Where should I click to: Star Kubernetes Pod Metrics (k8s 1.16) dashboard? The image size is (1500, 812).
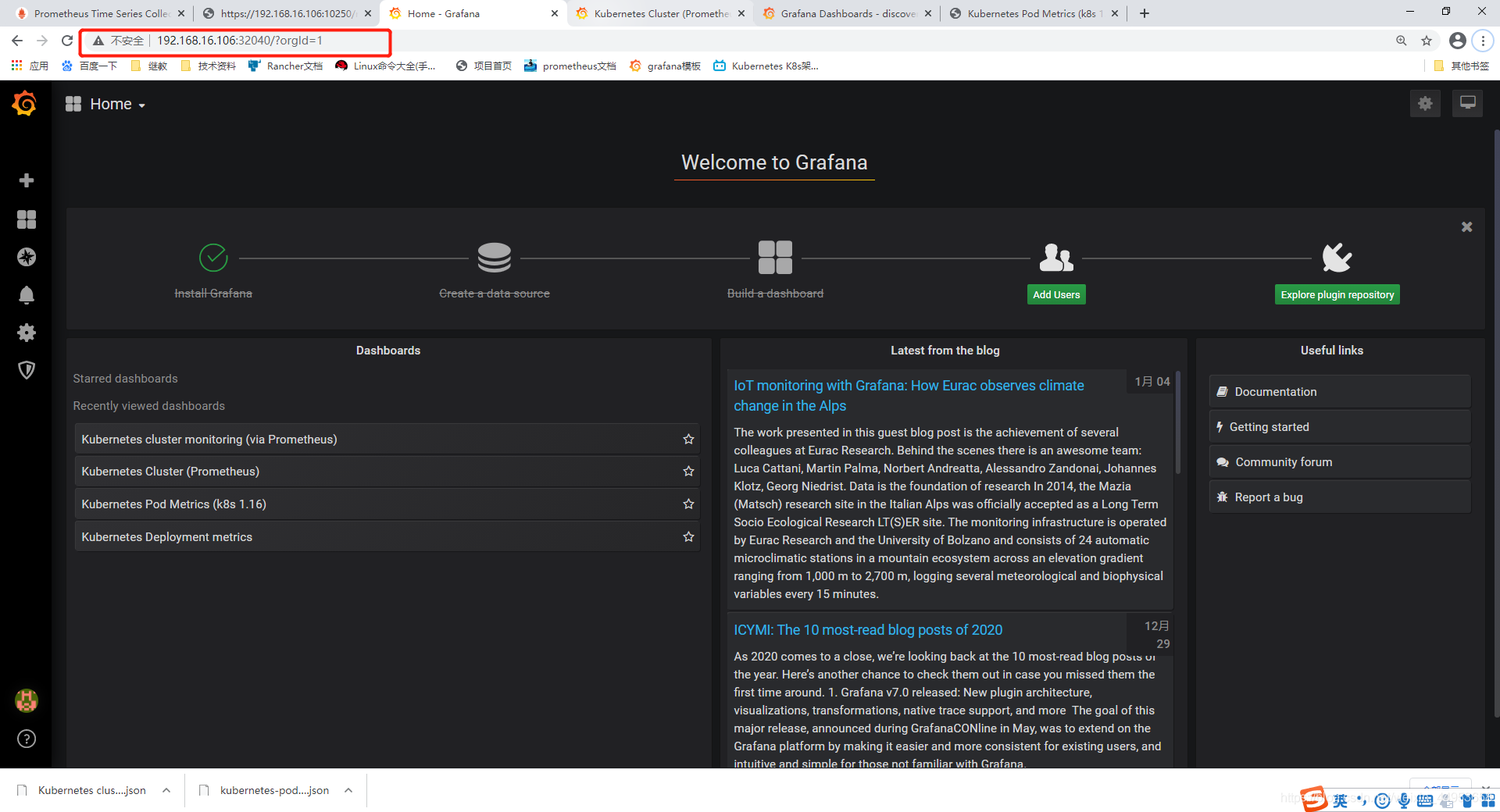tap(688, 504)
